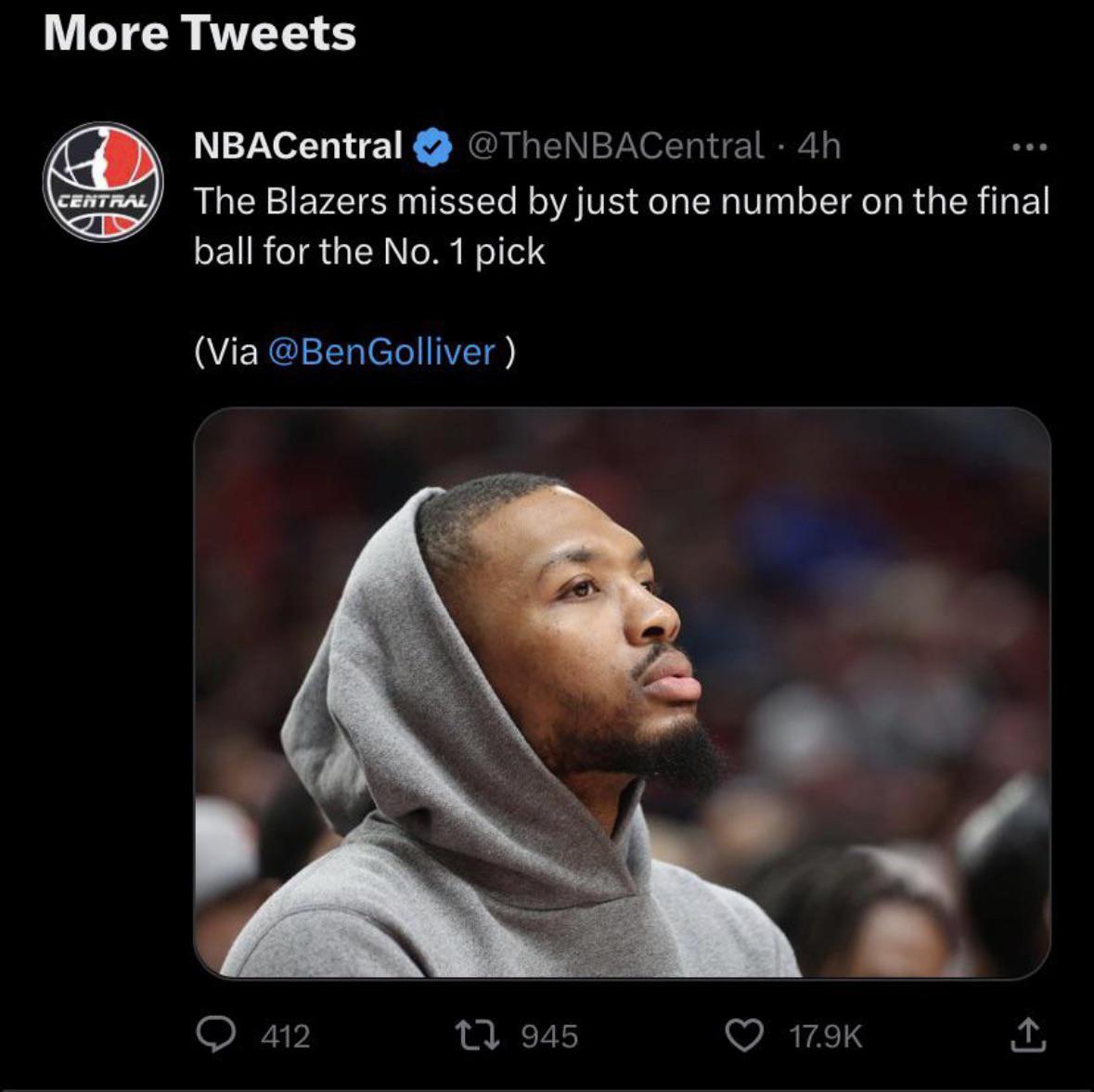Tap the share upload icon
The width and height of the screenshot is (1094, 1092).
pyautogui.click(x=1028, y=1035)
